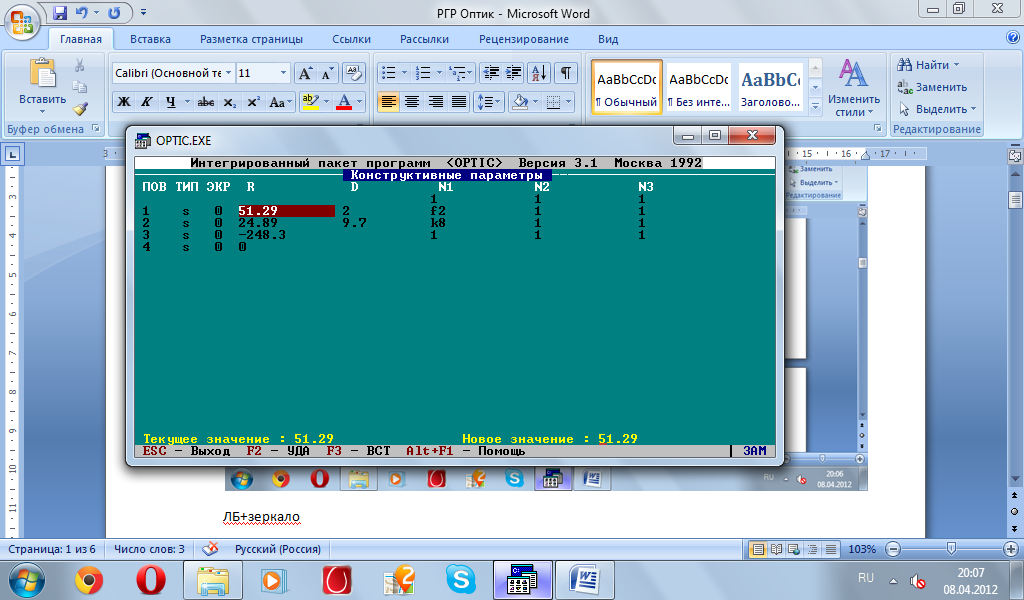Viewport: 1024px width, 600px height.
Task: Toggle paragraph marks display
Action: point(566,73)
